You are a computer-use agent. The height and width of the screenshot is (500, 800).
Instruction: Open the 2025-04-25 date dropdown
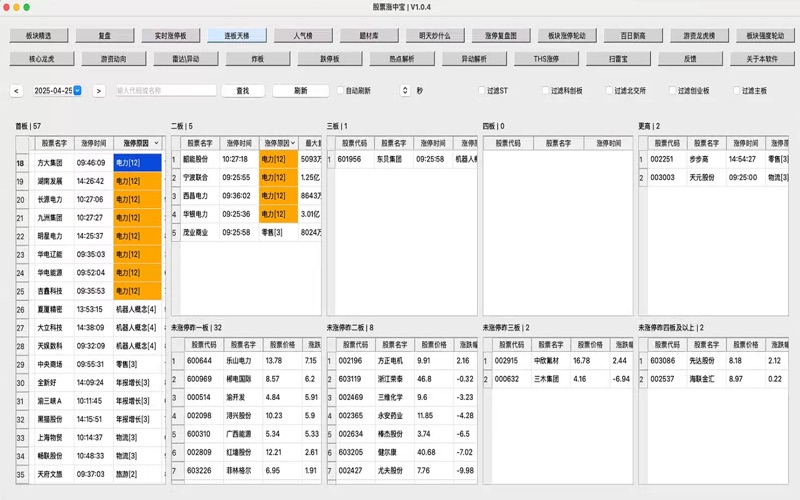(x=77, y=91)
